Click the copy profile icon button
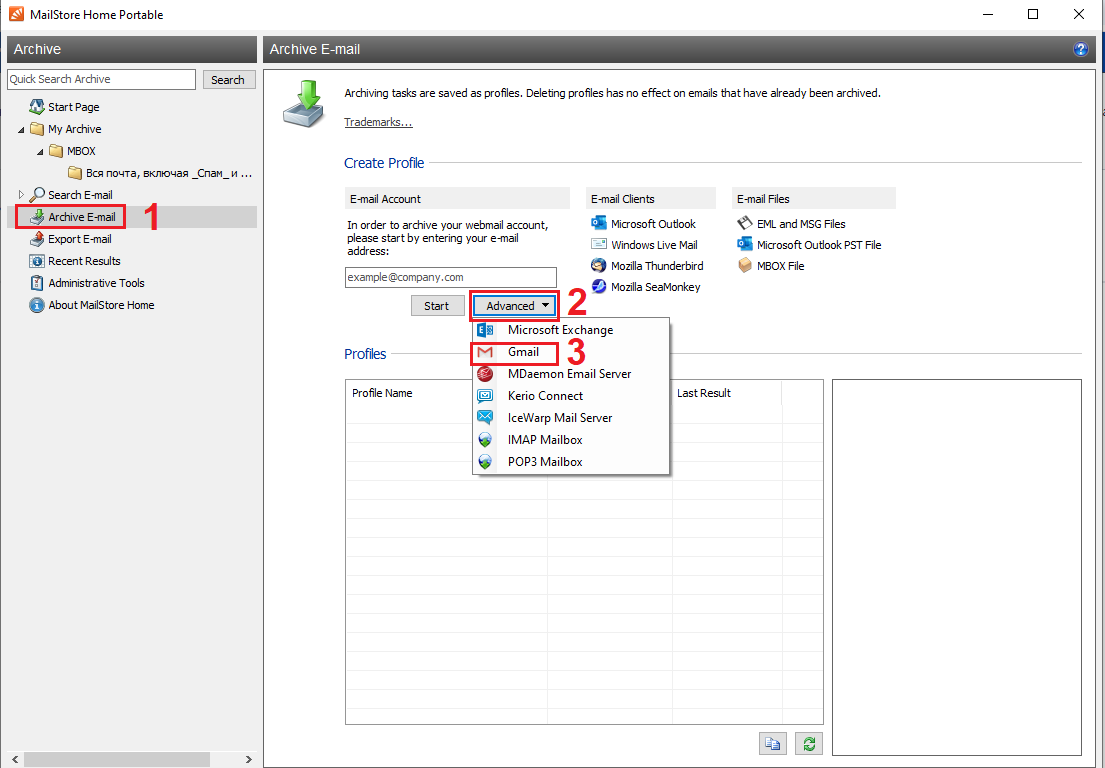This screenshot has width=1105, height=768. pyautogui.click(x=773, y=743)
